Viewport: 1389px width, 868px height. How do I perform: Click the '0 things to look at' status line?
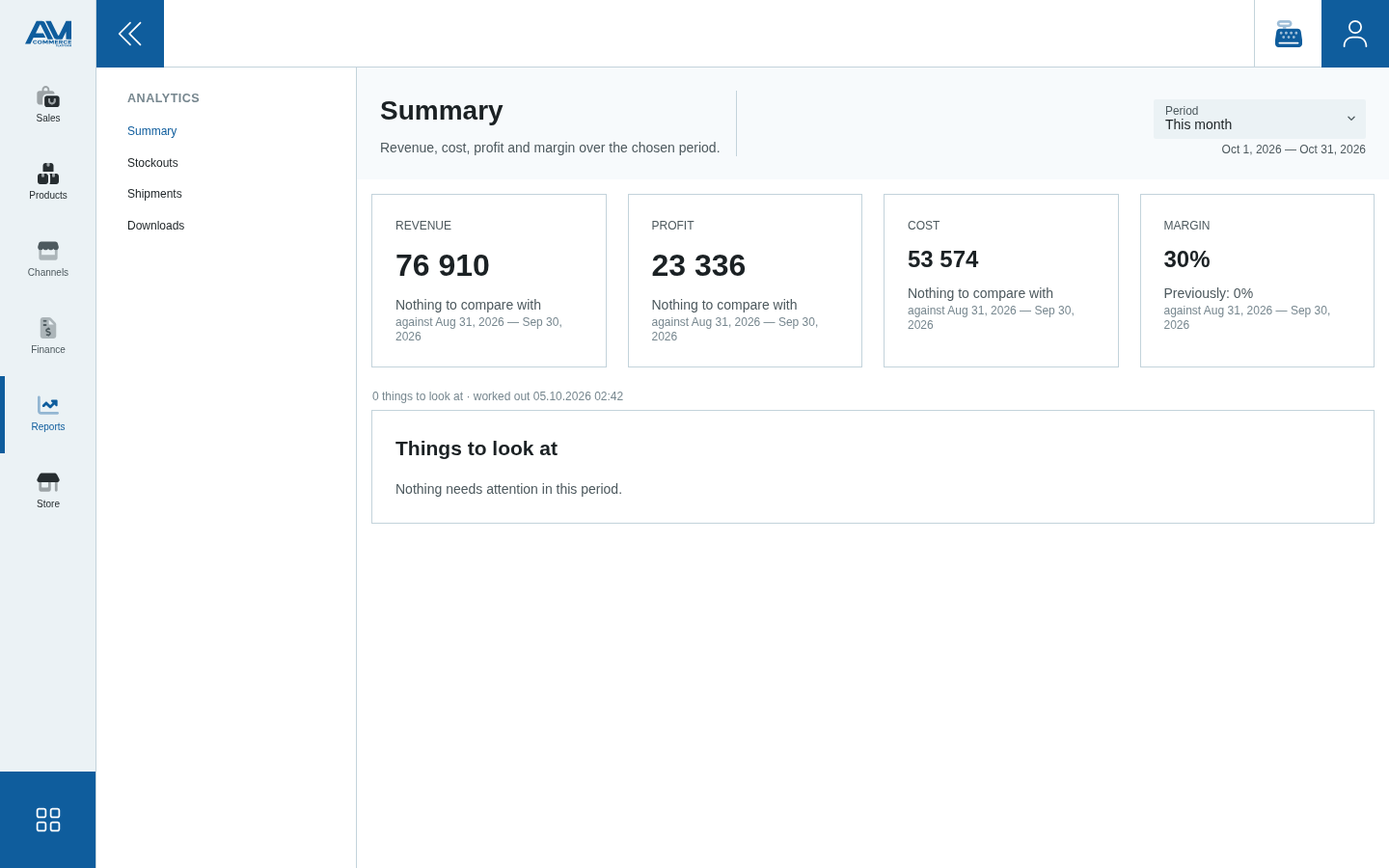(498, 396)
